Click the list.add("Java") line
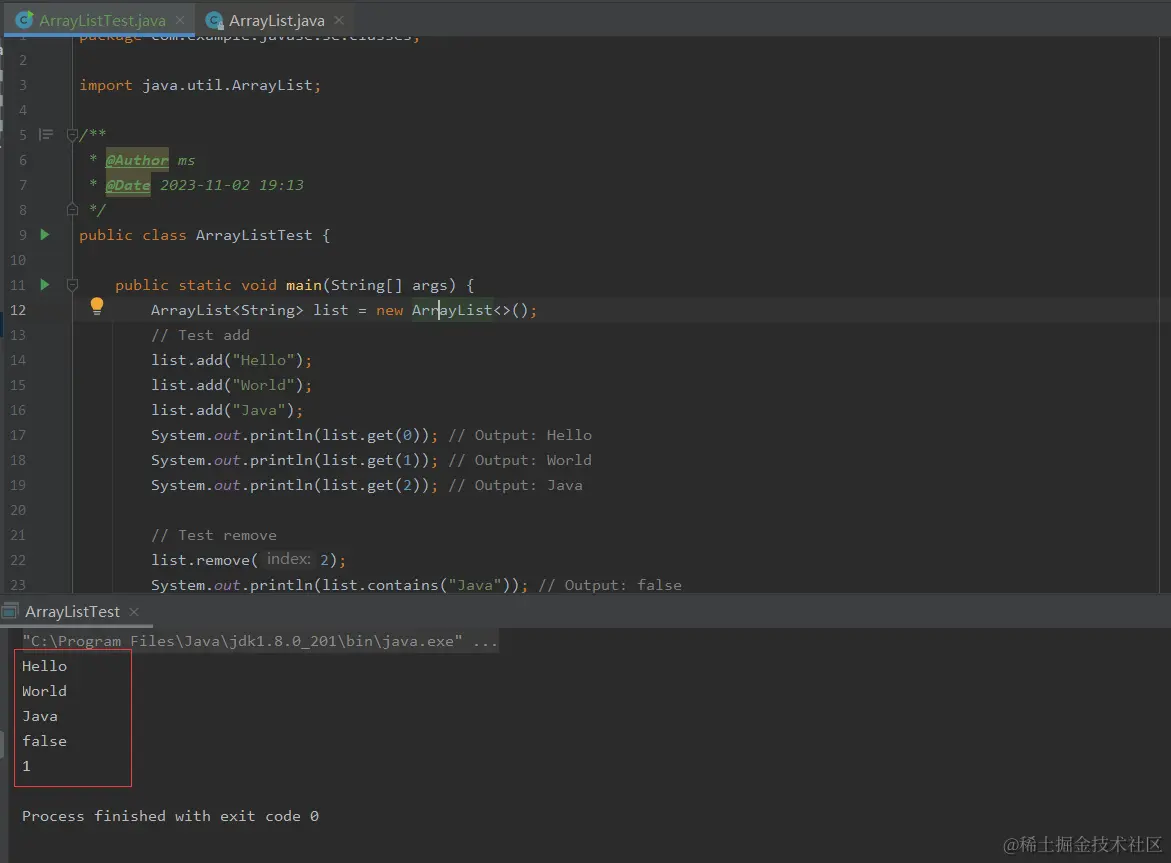Viewport: 1171px width, 863px height. pyautogui.click(x=227, y=410)
